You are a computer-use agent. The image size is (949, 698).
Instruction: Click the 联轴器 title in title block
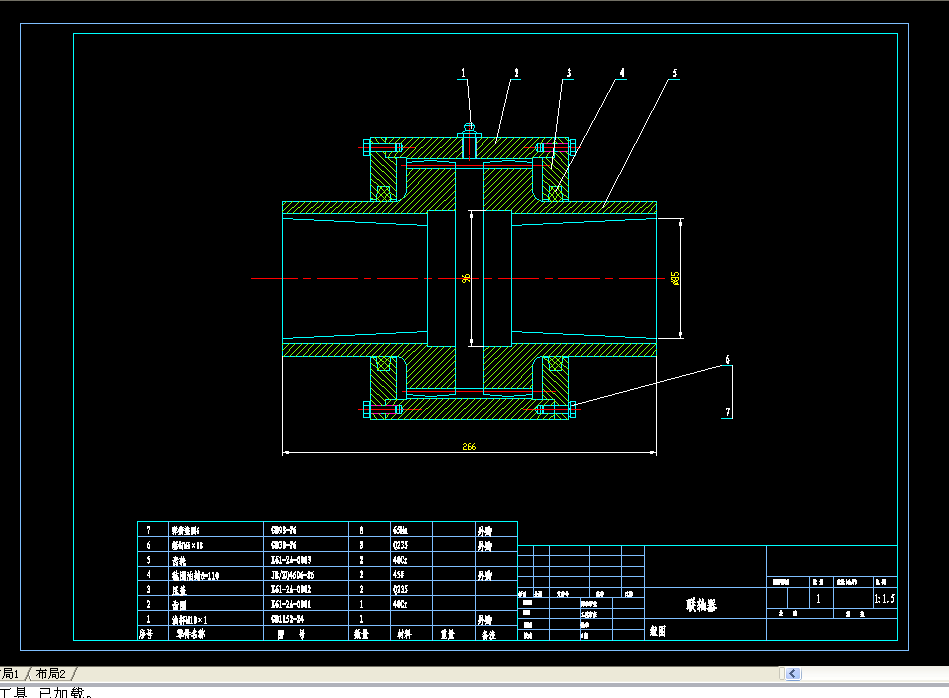click(701, 604)
